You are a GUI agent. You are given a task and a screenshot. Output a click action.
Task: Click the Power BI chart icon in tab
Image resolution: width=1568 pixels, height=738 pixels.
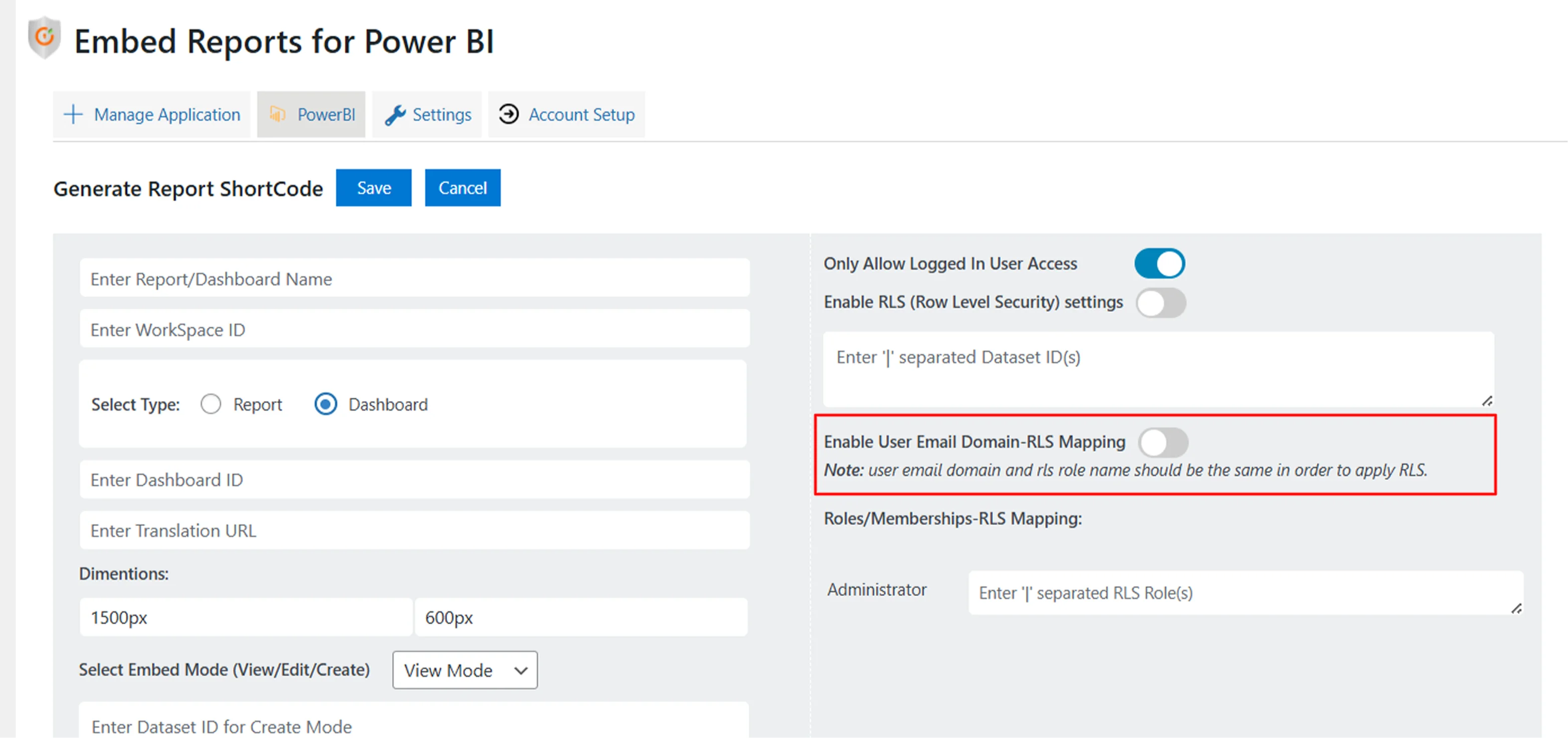(278, 114)
